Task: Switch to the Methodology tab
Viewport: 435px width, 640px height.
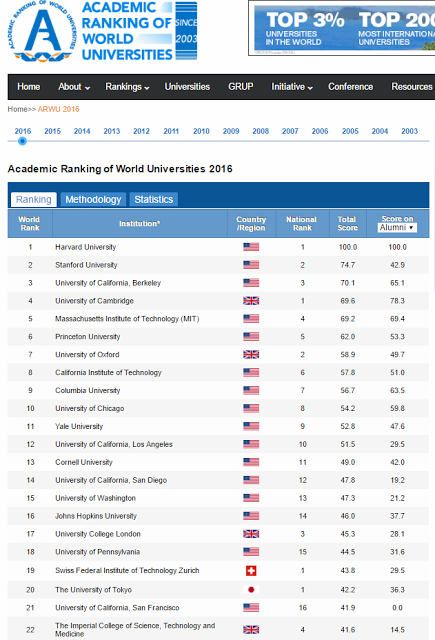Action: [93, 199]
